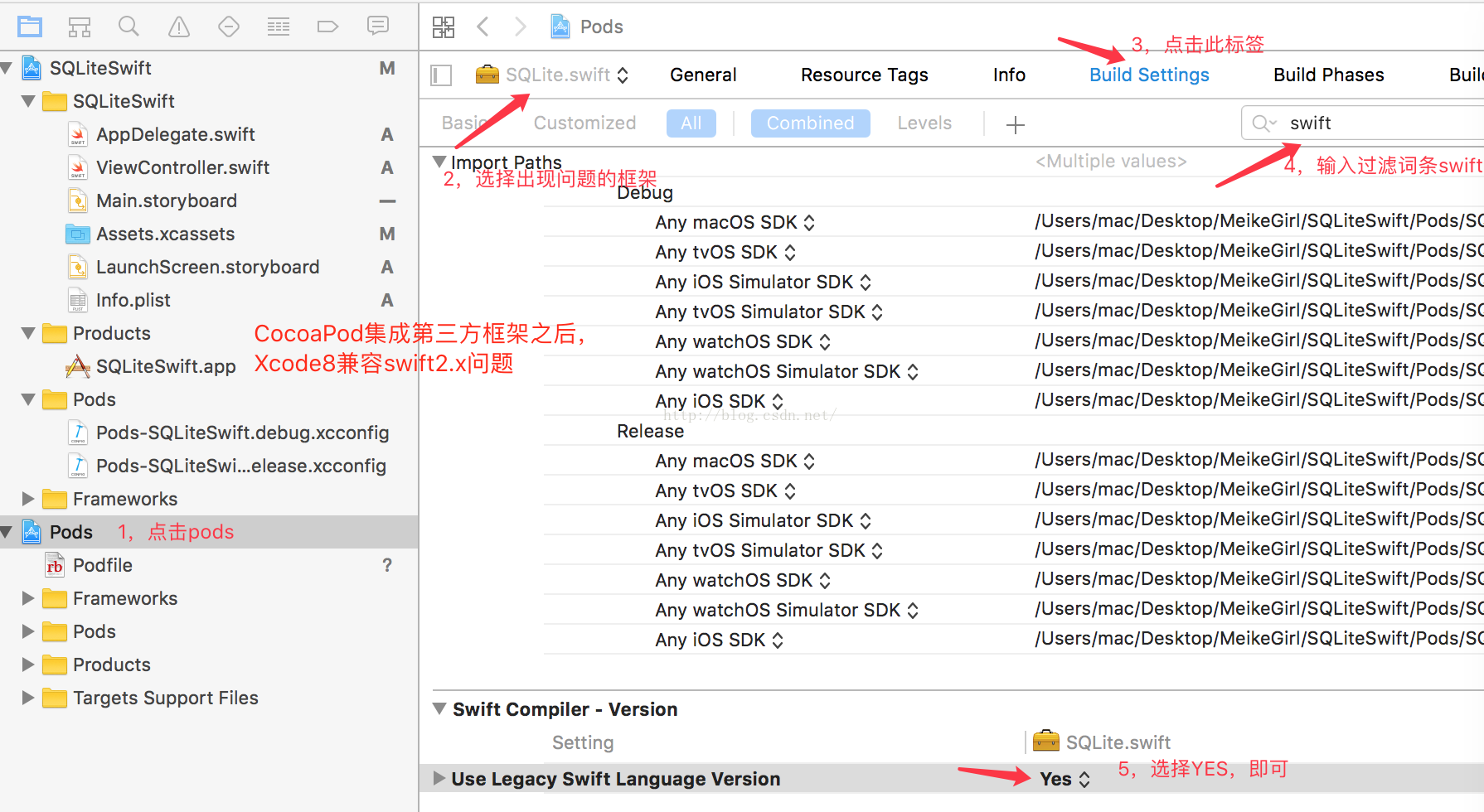Click the swift filter search field
The width and height of the screenshot is (1484, 812).
1360,122
